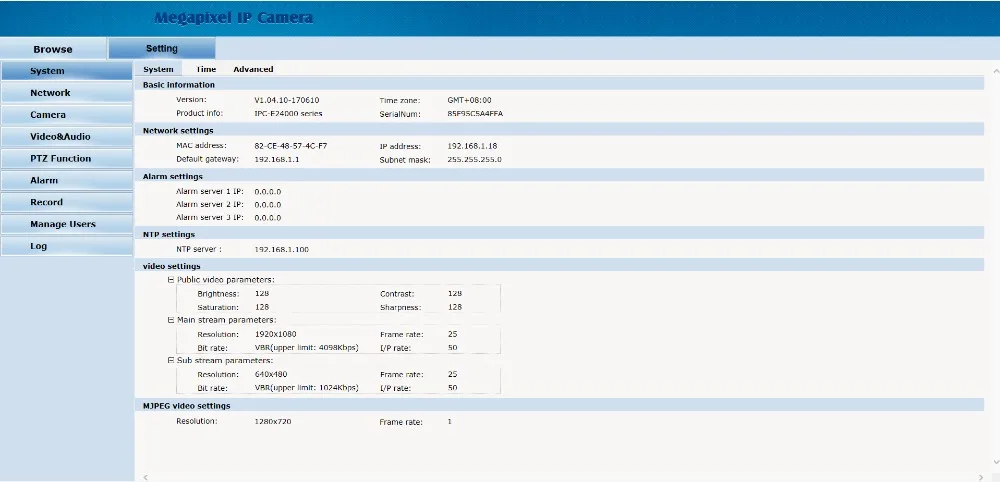Select default gateway 192.168.1.1
Viewport: 1000px width, 482px height.
pos(277,159)
